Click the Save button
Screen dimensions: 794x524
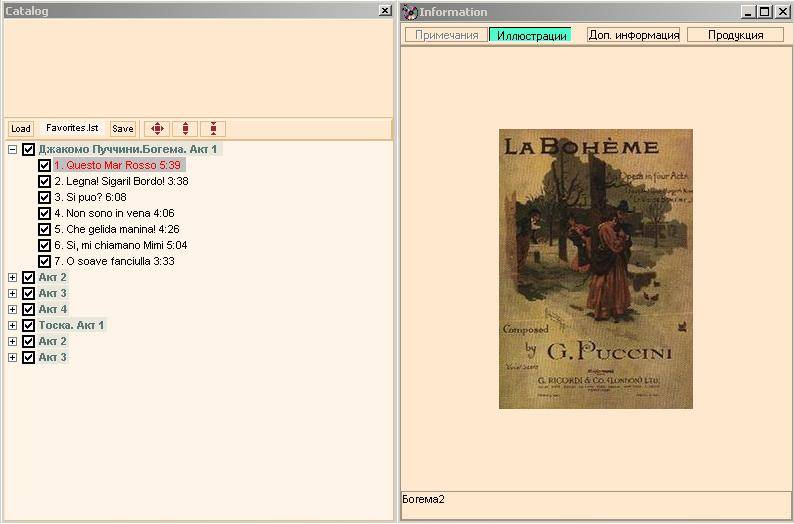pos(123,129)
